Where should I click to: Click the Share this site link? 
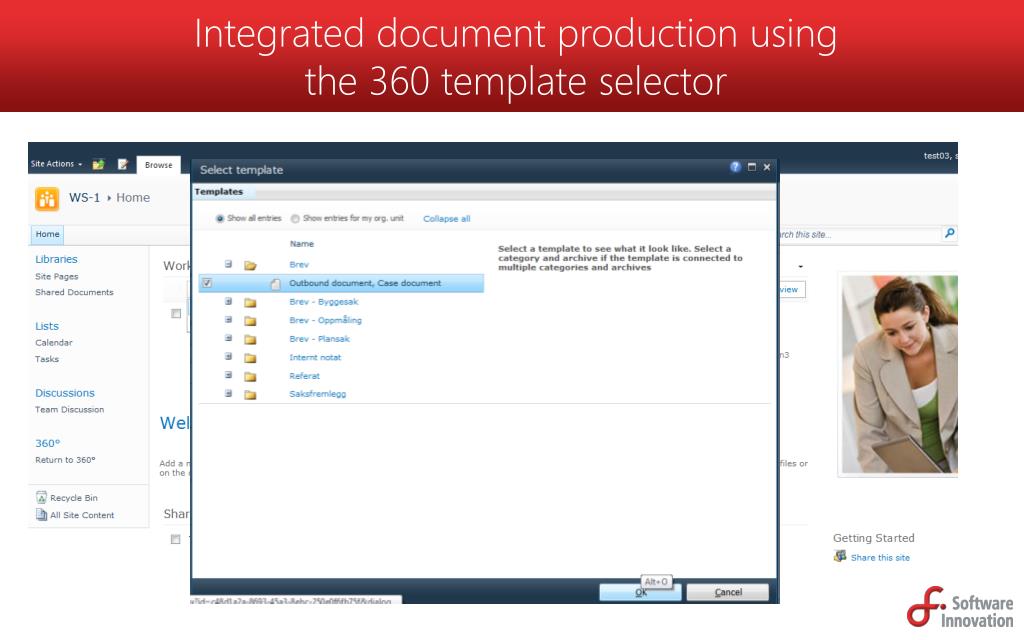point(880,558)
